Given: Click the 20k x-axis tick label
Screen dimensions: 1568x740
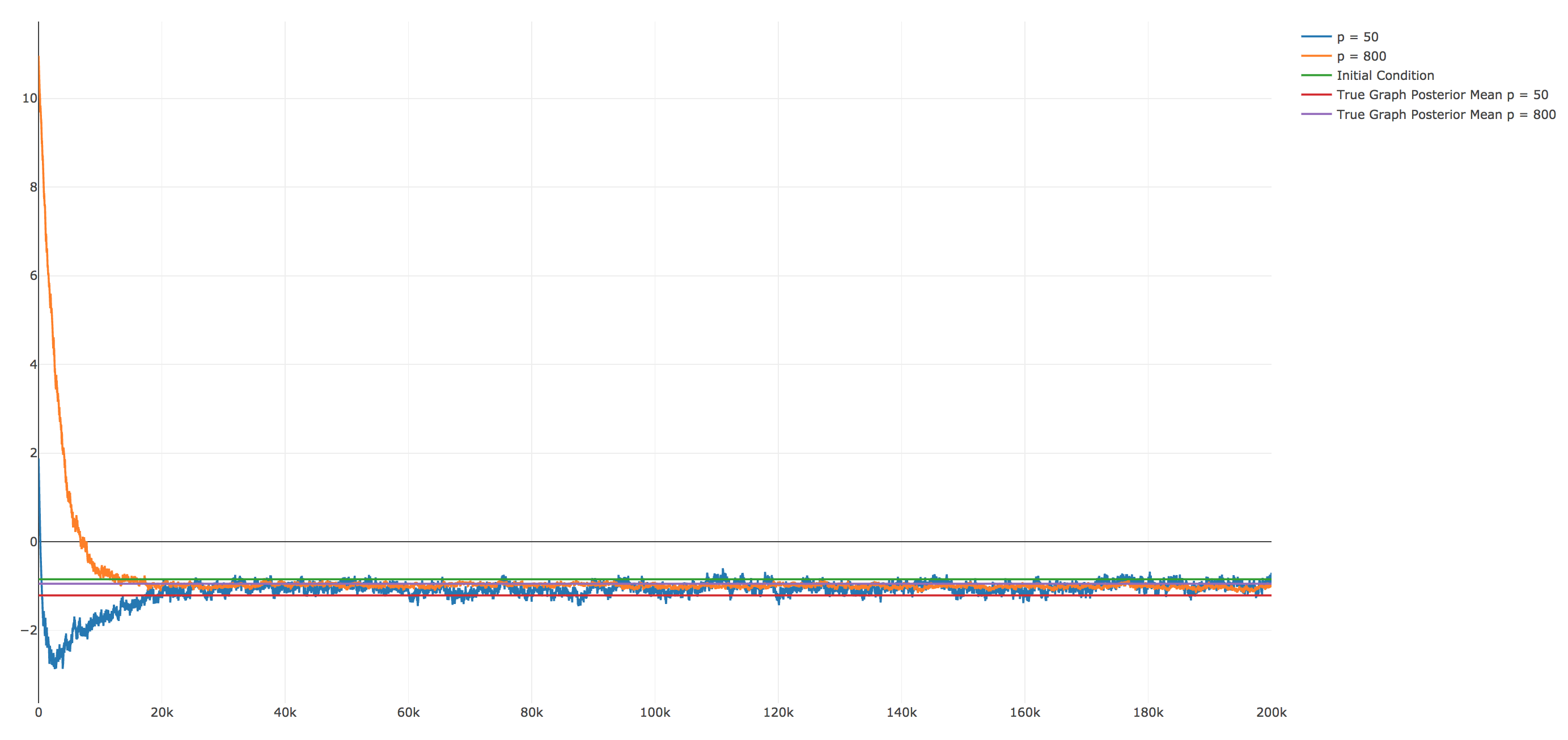Looking at the screenshot, I should [x=162, y=713].
